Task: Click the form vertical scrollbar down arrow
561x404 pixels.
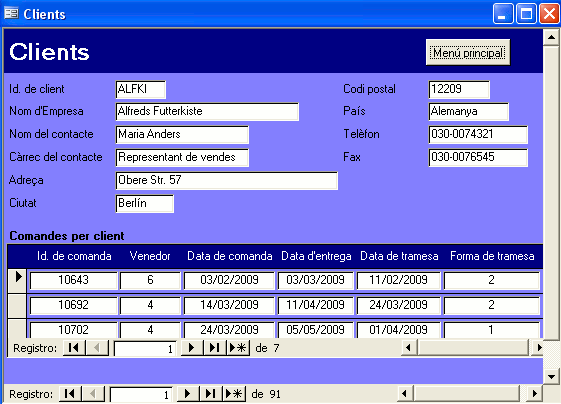Action: point(551,376)
